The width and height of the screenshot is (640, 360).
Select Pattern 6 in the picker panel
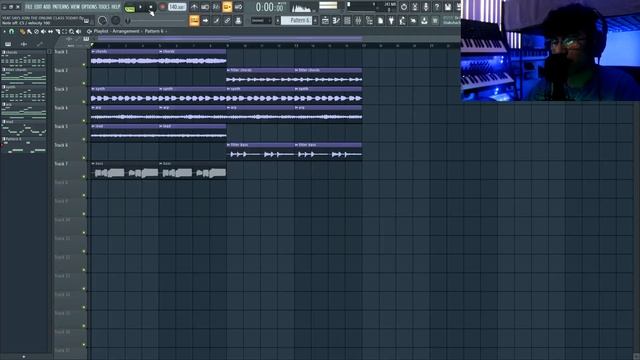(x=24, y=145)
